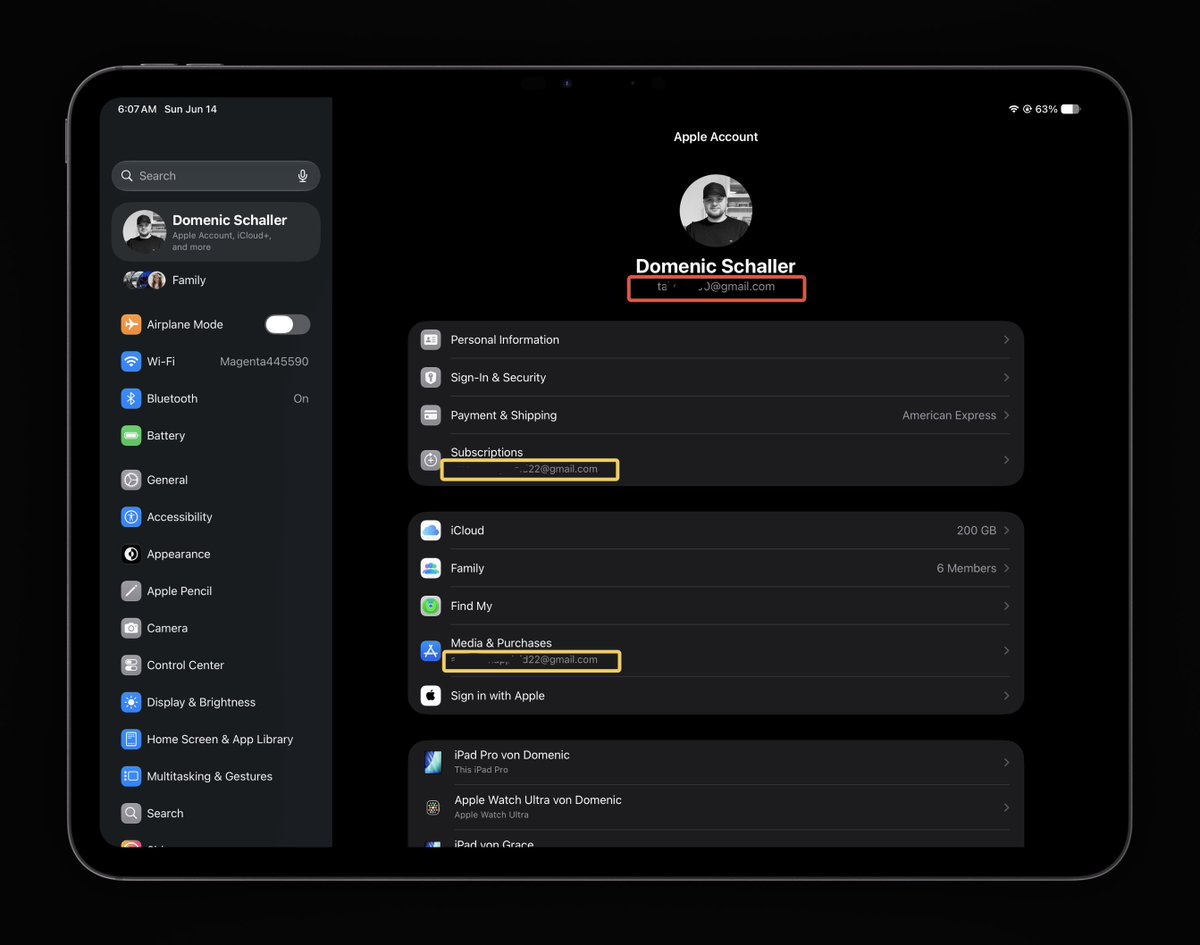Image resolution: width=1200 pixels, height=945 pixels.
Task: Click the status bar battery indicator
Action: [x=1071, y=109]
